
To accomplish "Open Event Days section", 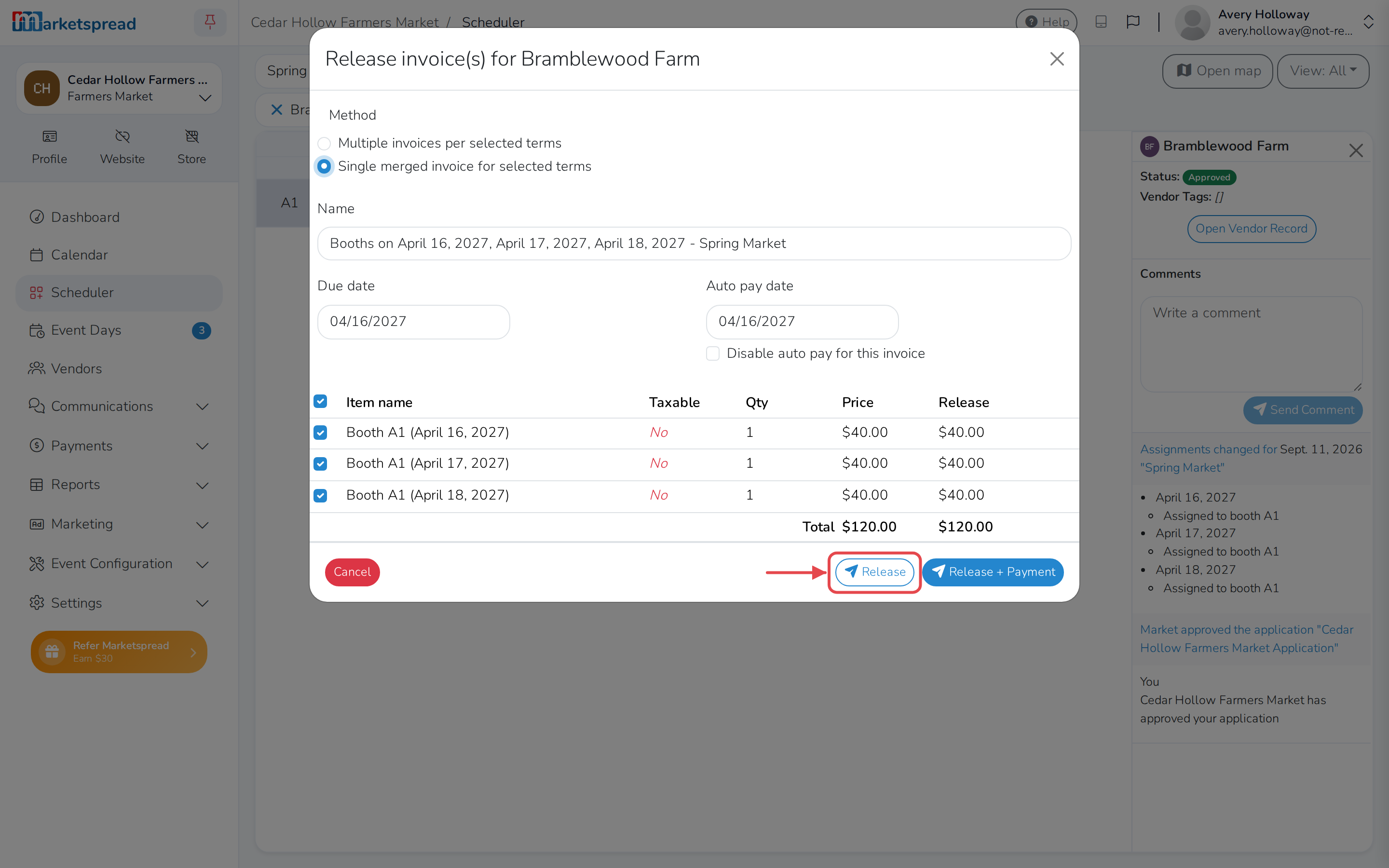I will [x=119, y=330].
